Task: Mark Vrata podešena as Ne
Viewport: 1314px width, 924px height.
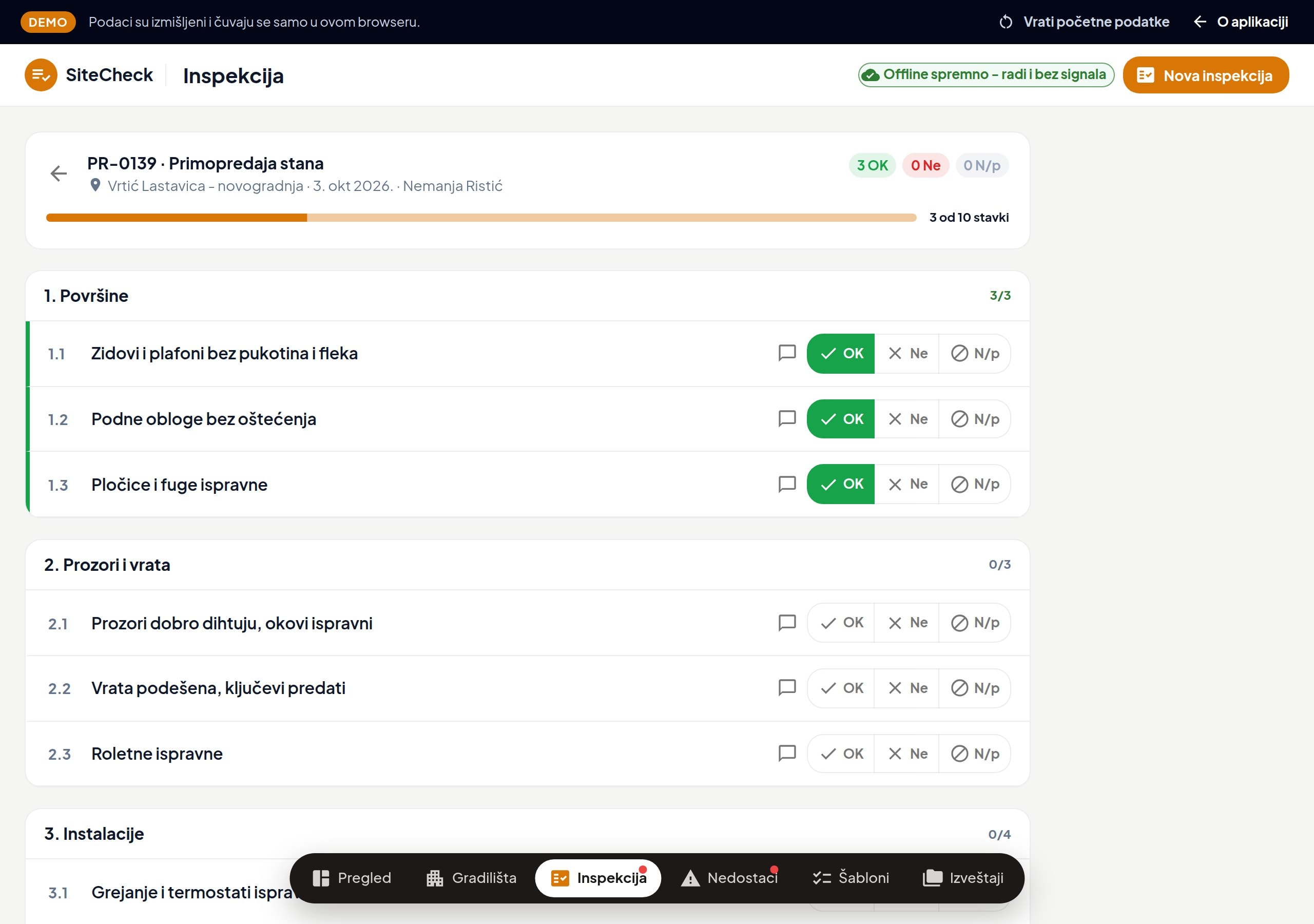Action: (907, 688)
